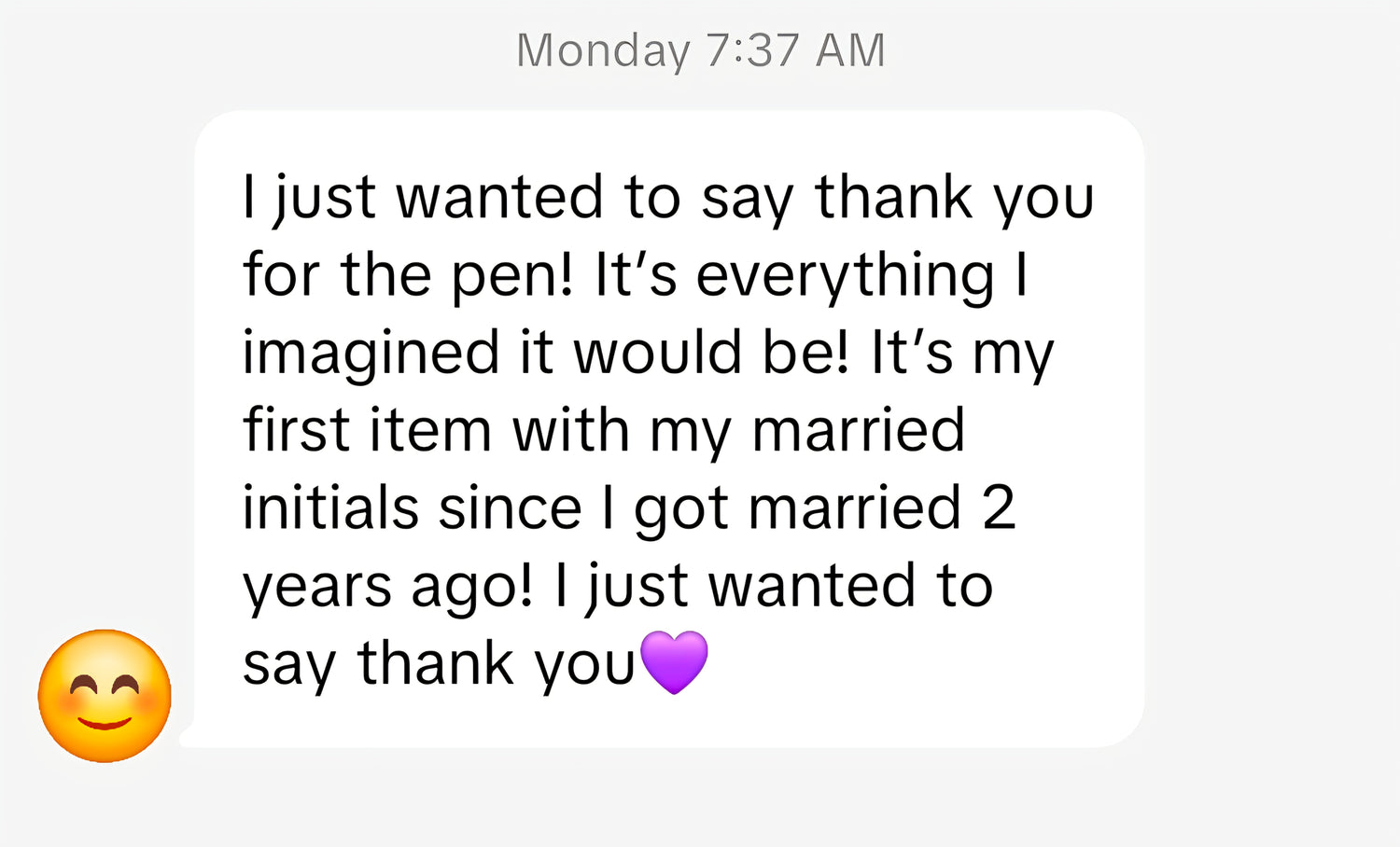The width and height of the screenshot is (1400, 847).
Task: Click the message bubble tail beside the avatar
Action: coord(188,737)
